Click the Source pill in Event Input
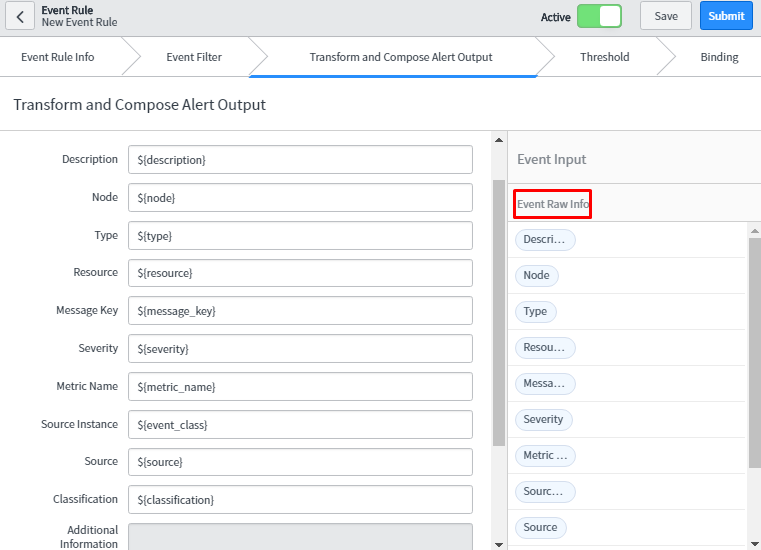761x550 pixels. tap(540, 527)
